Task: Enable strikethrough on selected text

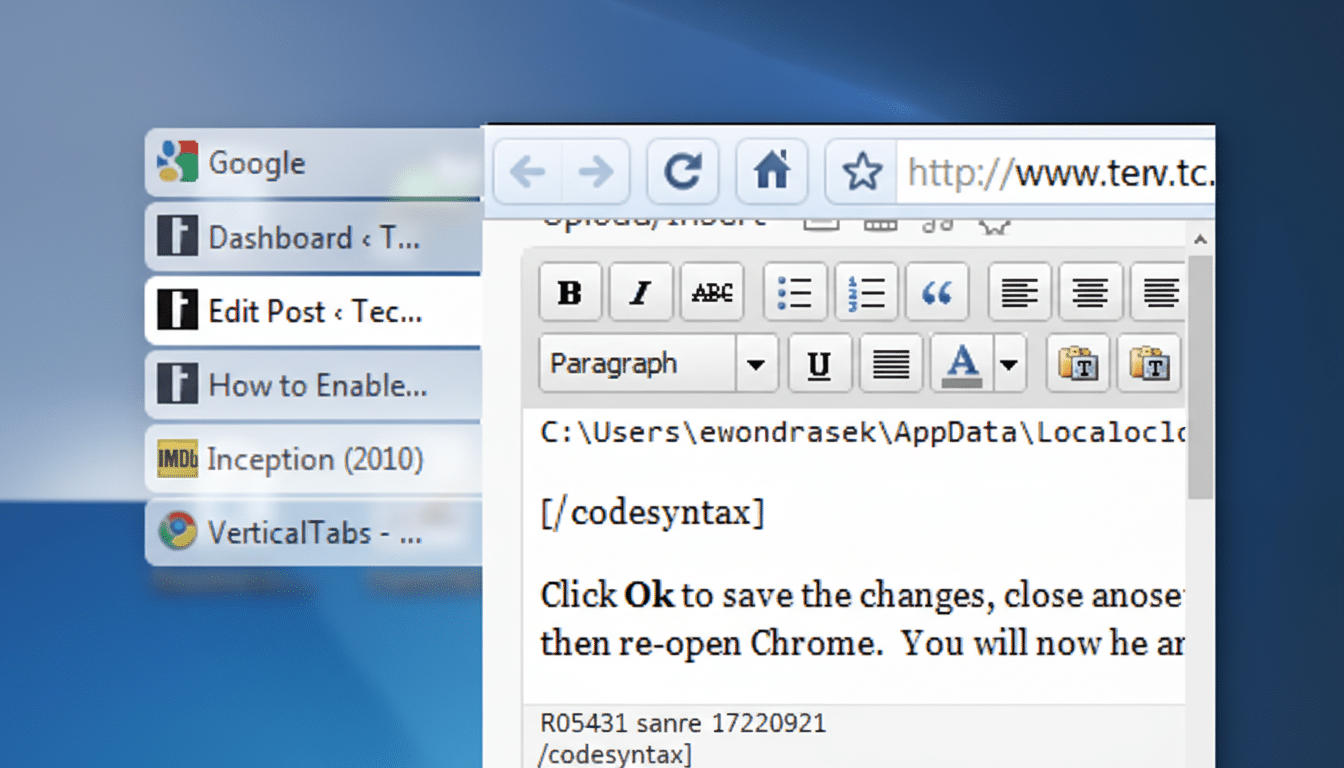Action: coord(711,291)
